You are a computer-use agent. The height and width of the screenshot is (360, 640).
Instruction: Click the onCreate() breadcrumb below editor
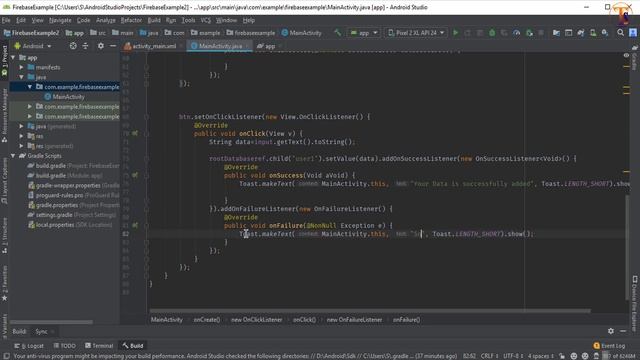coord(207,320)
